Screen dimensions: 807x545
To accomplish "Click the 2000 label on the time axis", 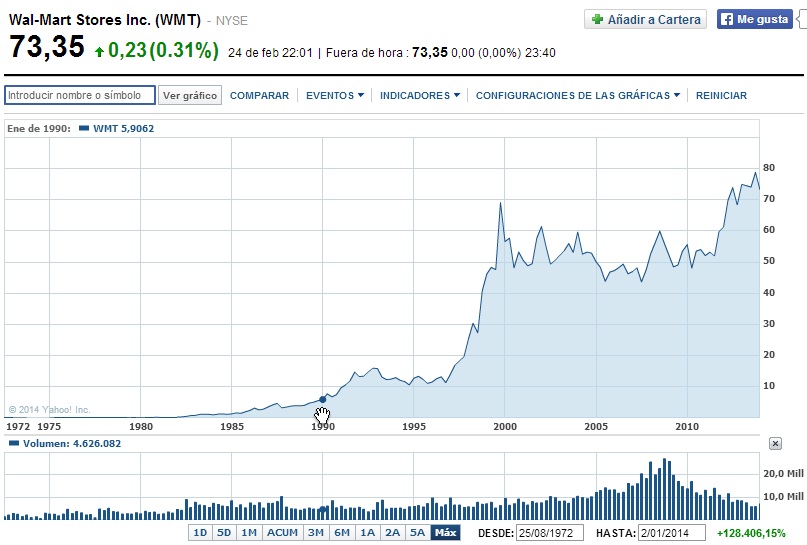I will [505, 427].
